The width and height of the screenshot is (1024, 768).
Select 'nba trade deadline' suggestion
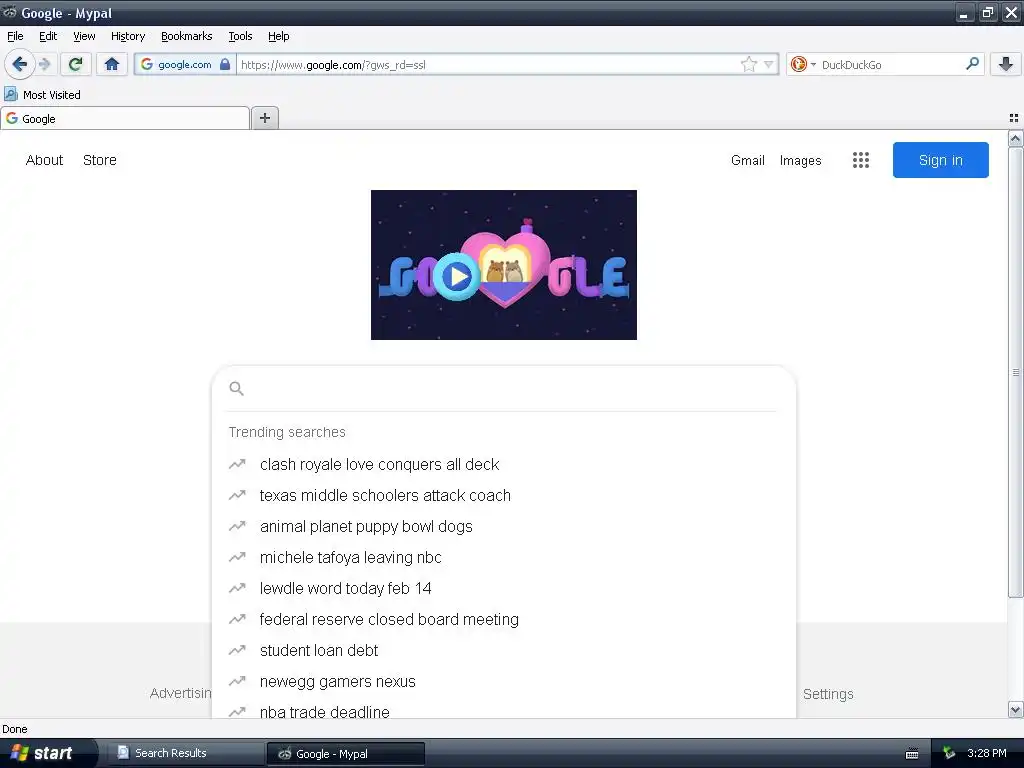(x=504, y=711)
